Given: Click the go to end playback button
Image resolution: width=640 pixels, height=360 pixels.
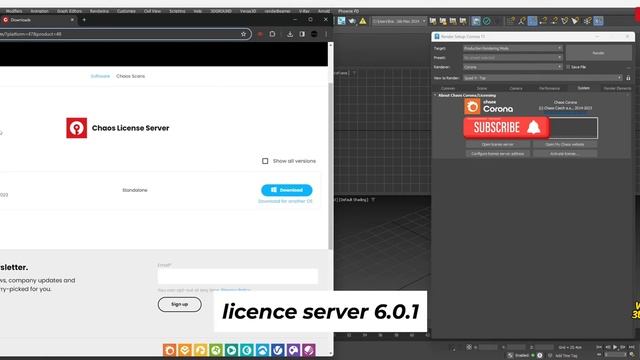Looking at the screenshot, I should [631, 347].
